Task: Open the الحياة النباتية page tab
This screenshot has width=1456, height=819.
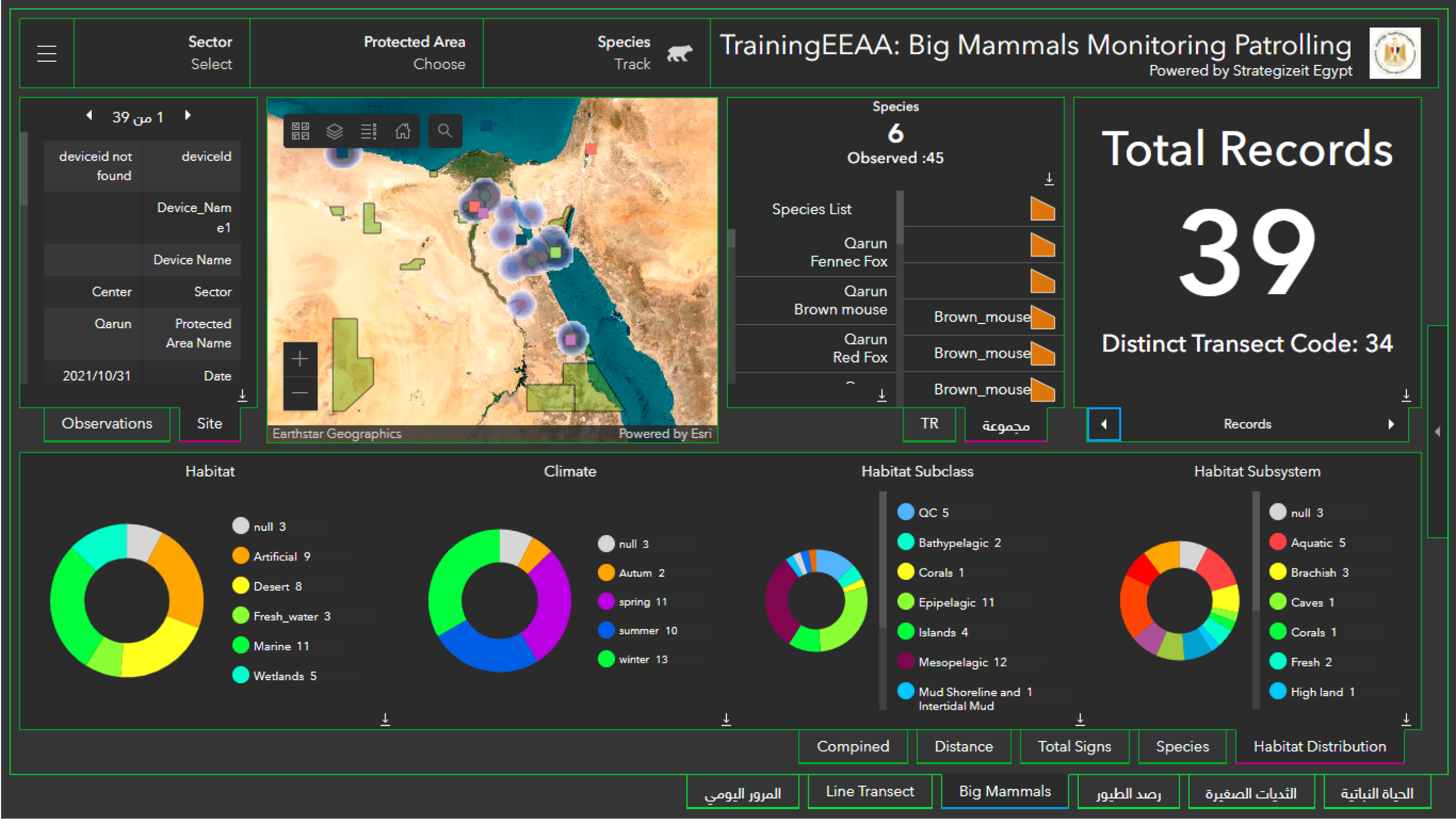Action: click(1377, 792)
